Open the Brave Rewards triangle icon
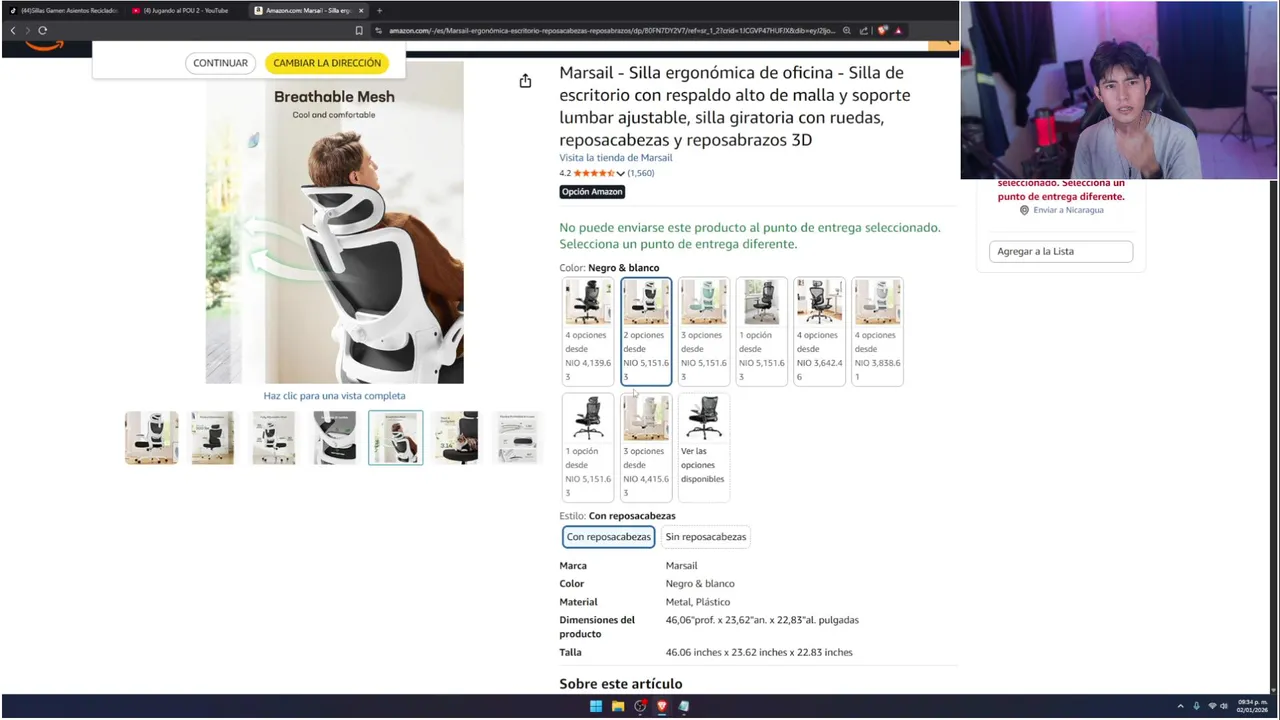The width and height of the screenshot is (1280, 720). [898, 30]
